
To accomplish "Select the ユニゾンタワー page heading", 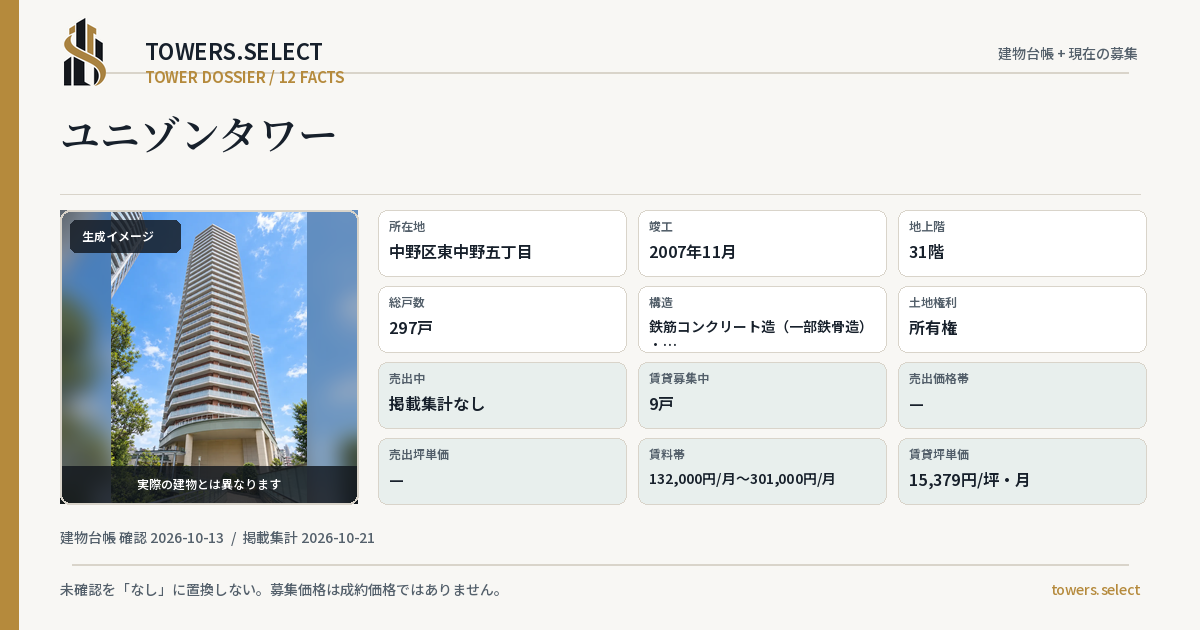I will coord(199,135).
